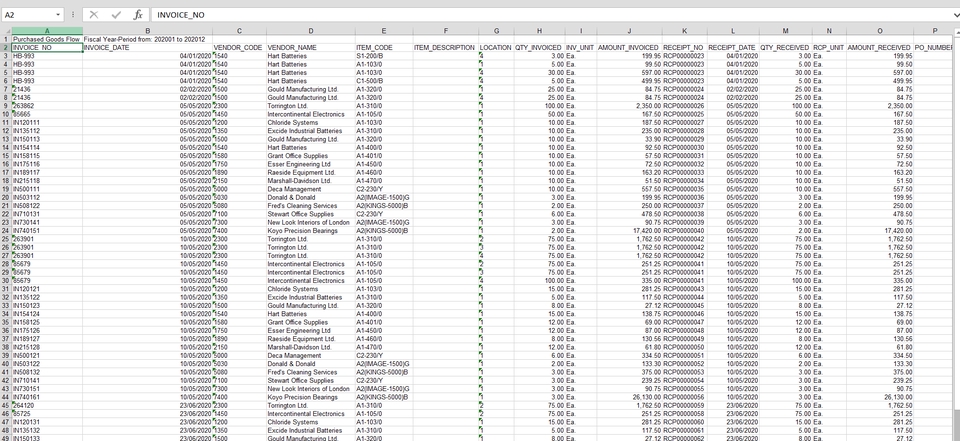The width and height of the screenshot is (960, 441).
Task: Select invoice number 263862 cell
Action: [47, 105]
